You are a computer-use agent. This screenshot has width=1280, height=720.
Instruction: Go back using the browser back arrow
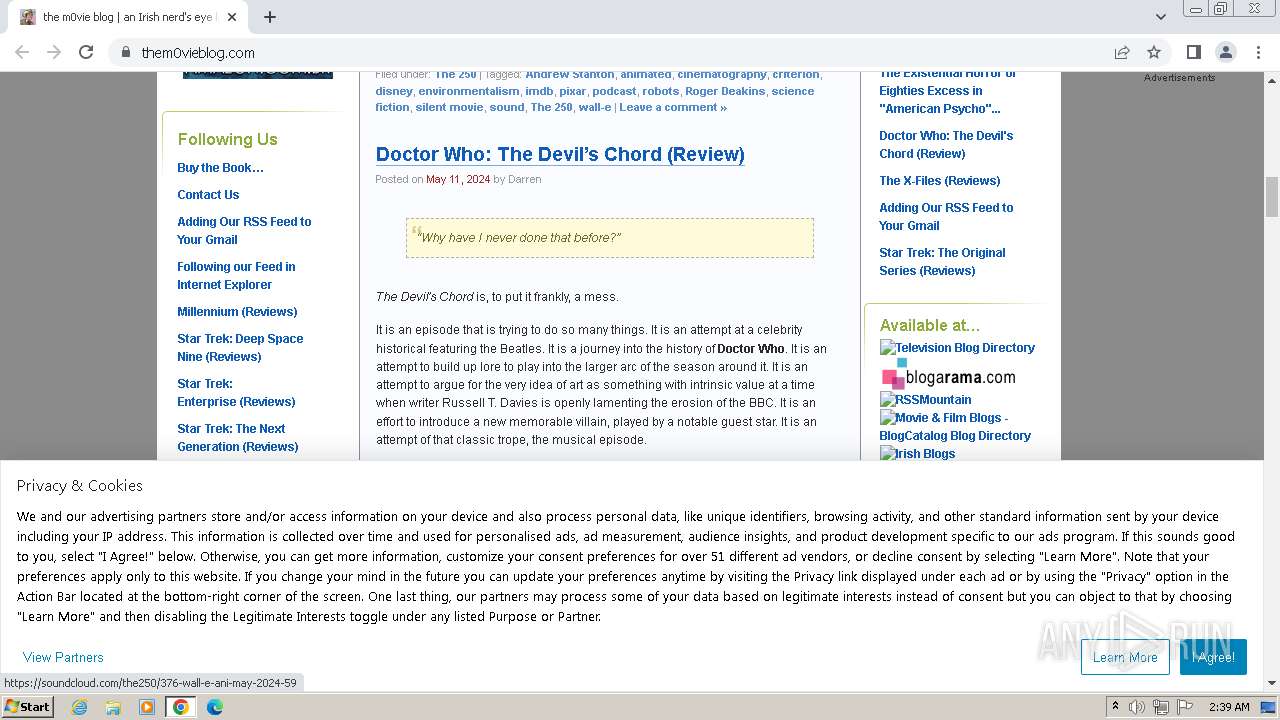tap(22, 52)
